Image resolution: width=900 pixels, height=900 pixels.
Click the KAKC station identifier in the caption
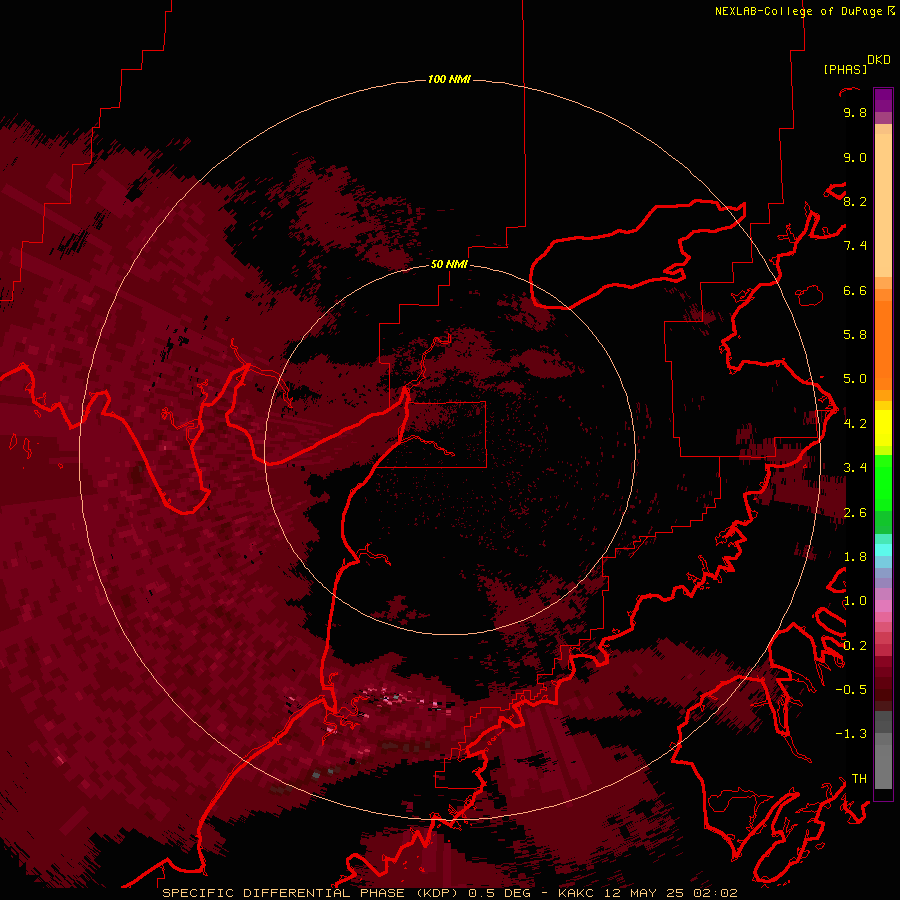(x=576, y=893)
